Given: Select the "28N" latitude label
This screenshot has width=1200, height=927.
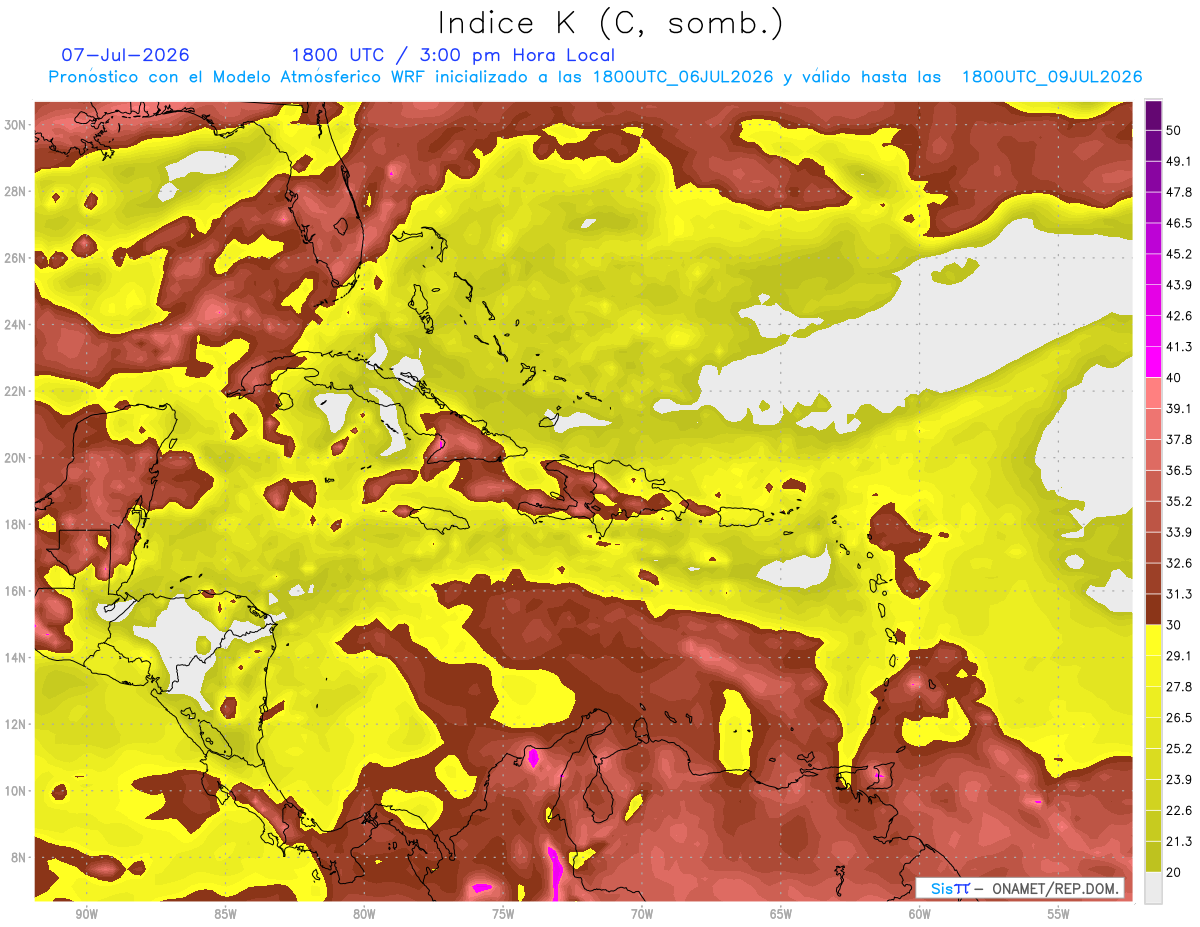Looking at the screenshot, I should tap(16, 191).
